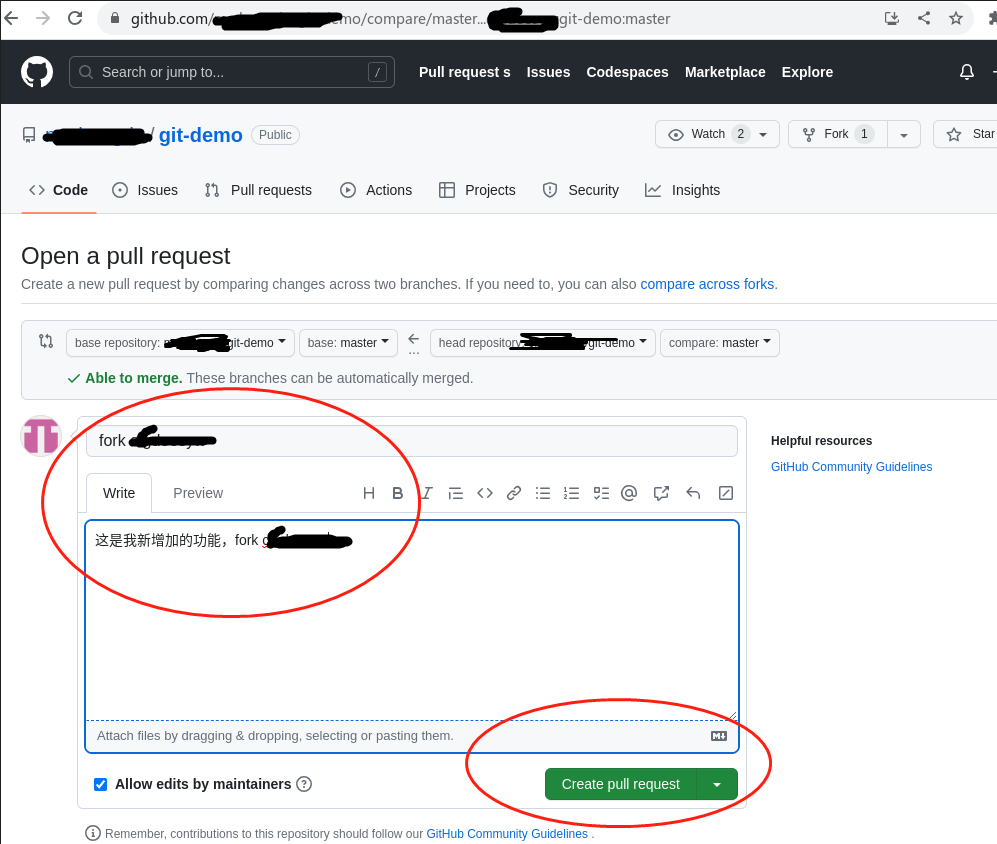This screenshot has width=997, height=844.
Task: Click saved reply arrow icon
Action: 693,493
